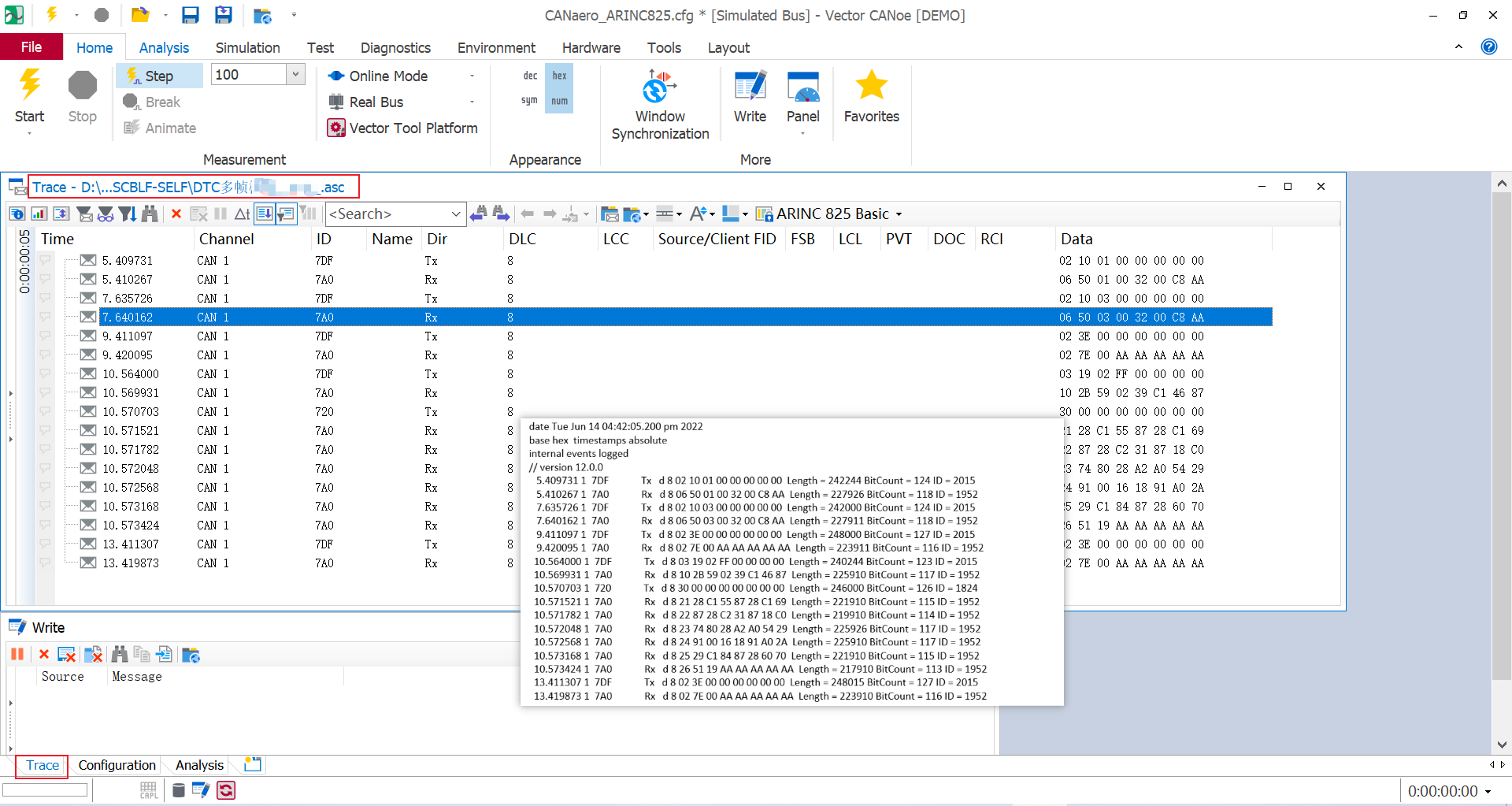Open Window Synchronization

tap(660, 105)
